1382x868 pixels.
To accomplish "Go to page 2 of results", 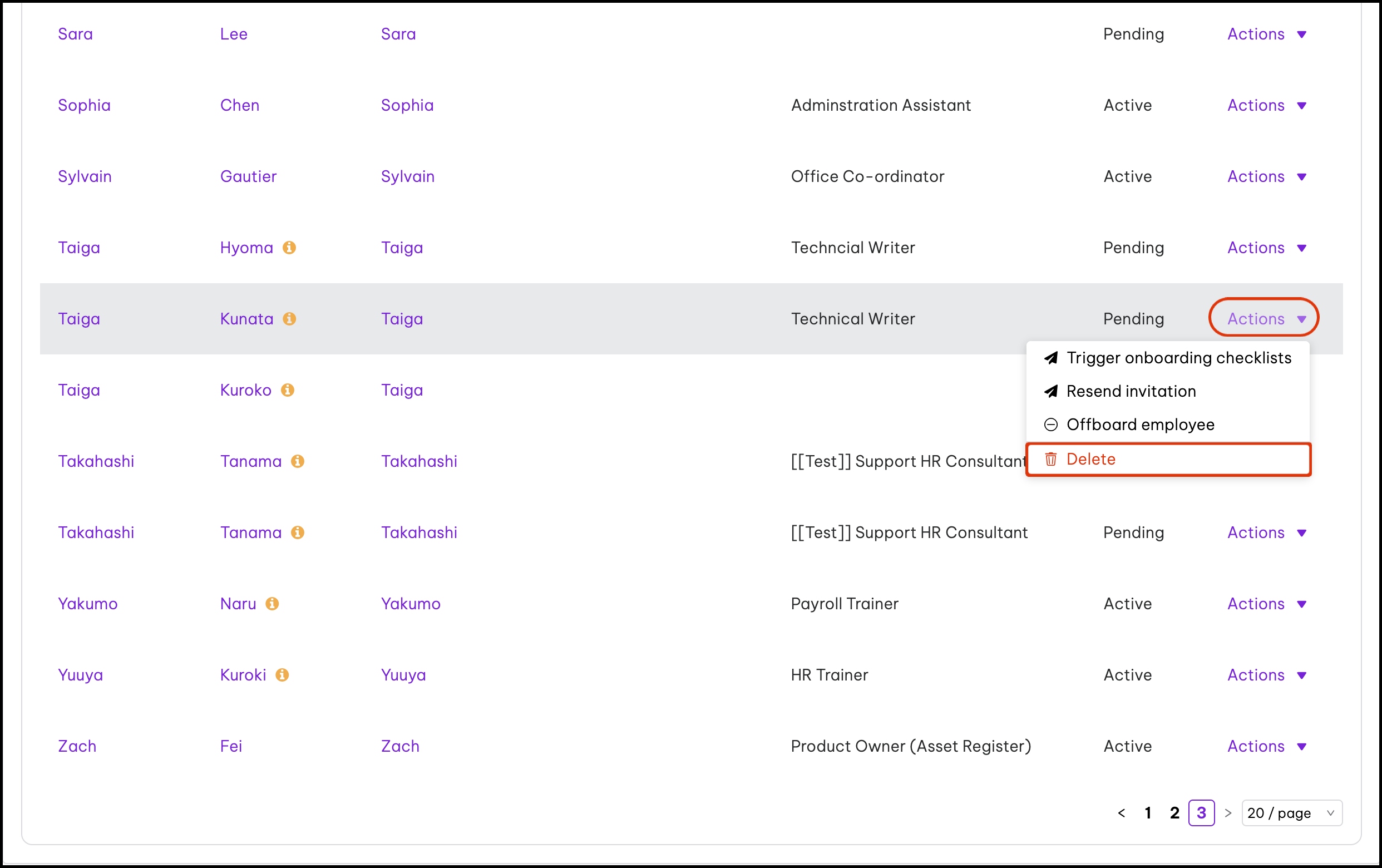I will click(1174, 813).
